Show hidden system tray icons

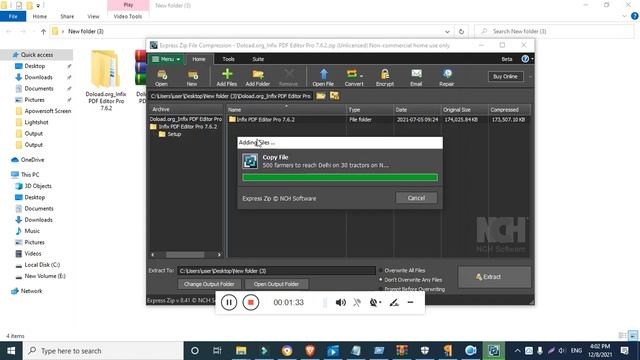517,351
